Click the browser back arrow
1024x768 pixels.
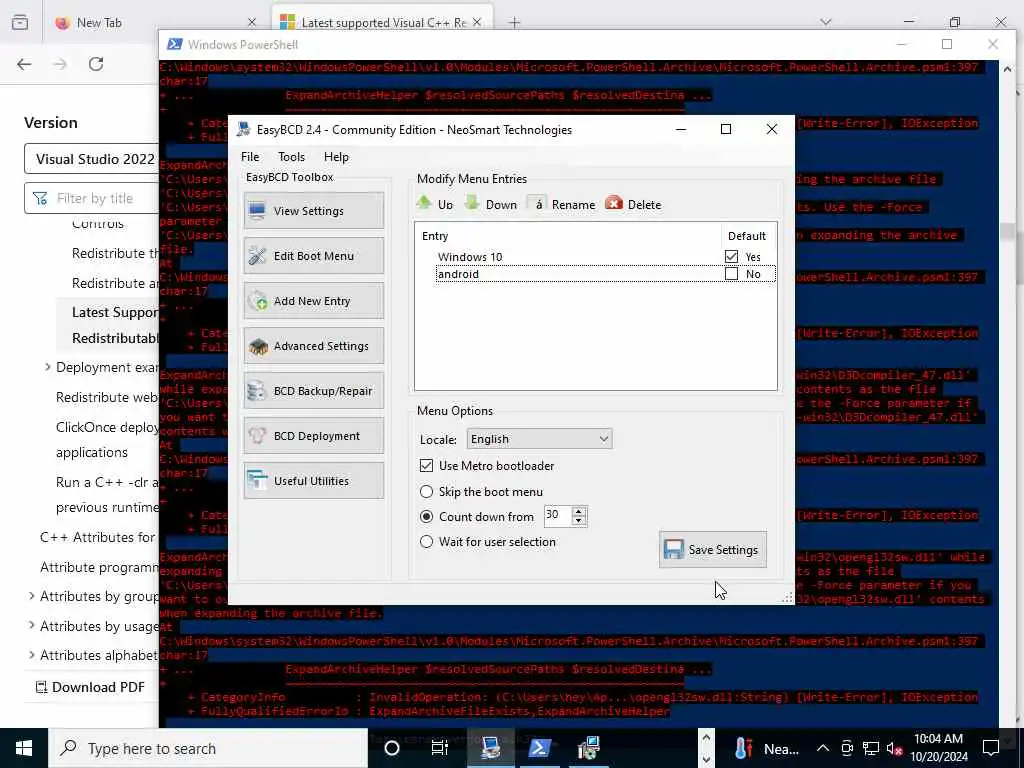(x=24, y=64)
